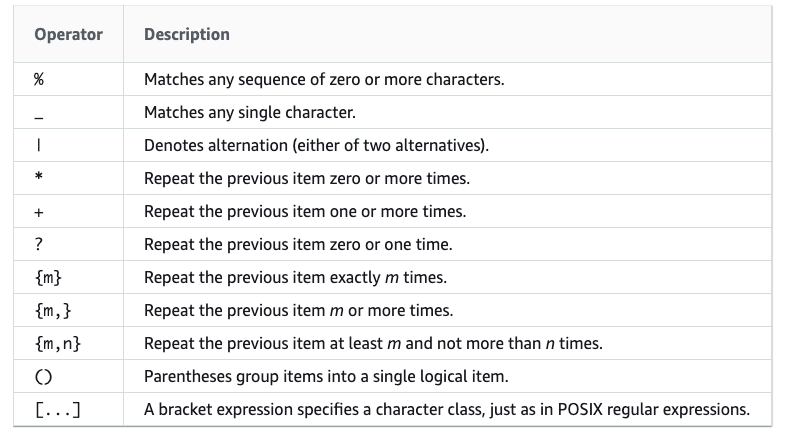Viewport: 793px width, 442px height.
Task: Click the bracket expression [...] operator
Action: (x=58, y=410)
